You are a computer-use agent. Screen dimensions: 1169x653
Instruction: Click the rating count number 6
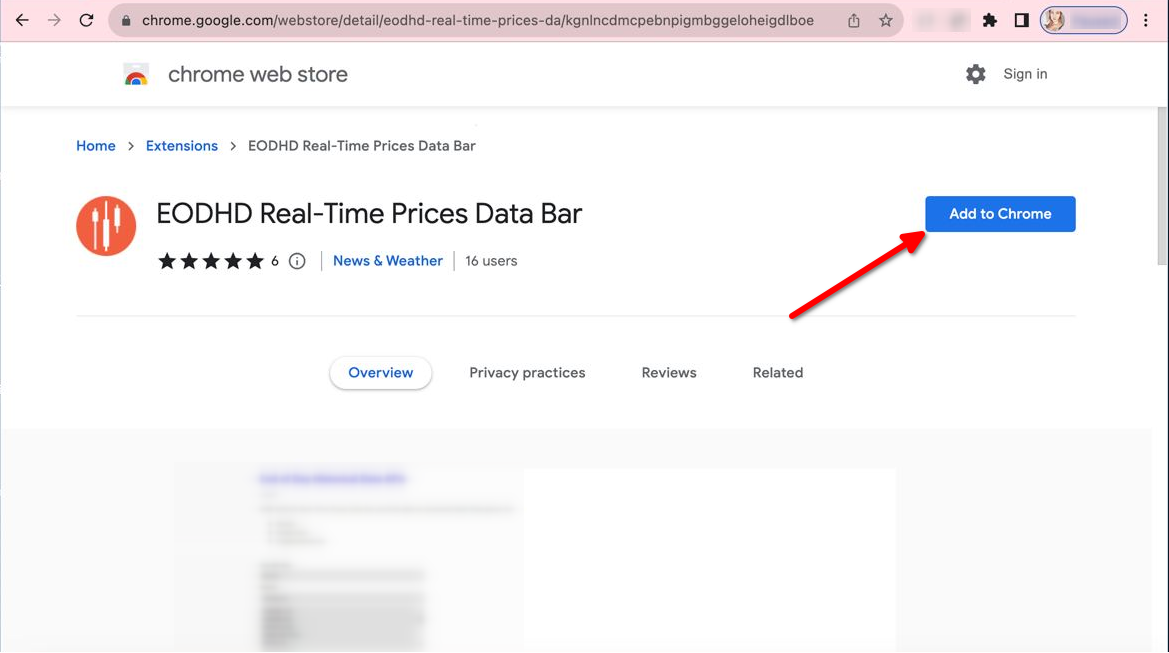coord(274,261)
